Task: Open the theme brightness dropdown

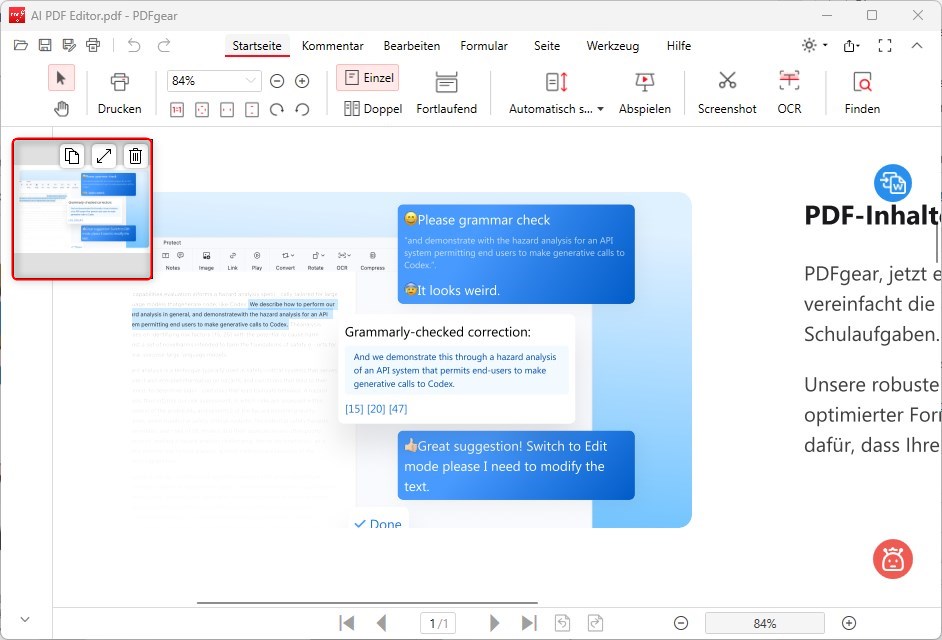Action: [815, 45]
